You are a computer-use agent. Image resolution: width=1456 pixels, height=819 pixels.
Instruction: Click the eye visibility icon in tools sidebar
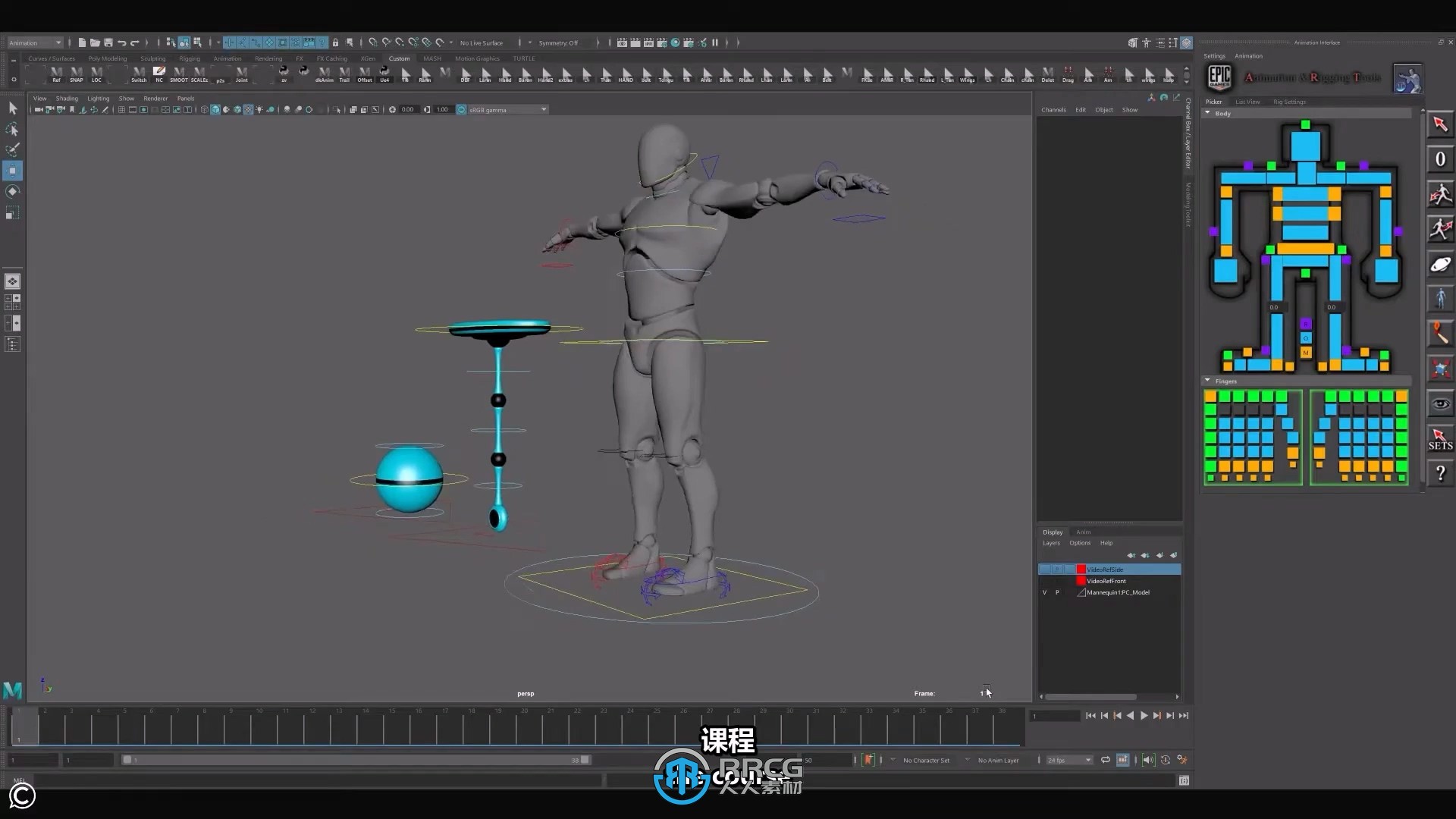pos(1440,403)
